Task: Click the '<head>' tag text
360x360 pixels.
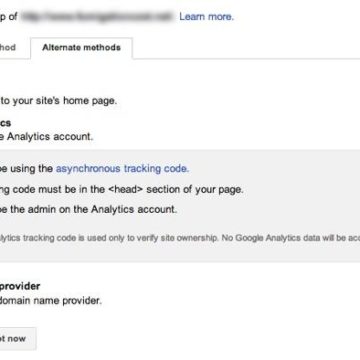Action: click(x=125, y=190)
